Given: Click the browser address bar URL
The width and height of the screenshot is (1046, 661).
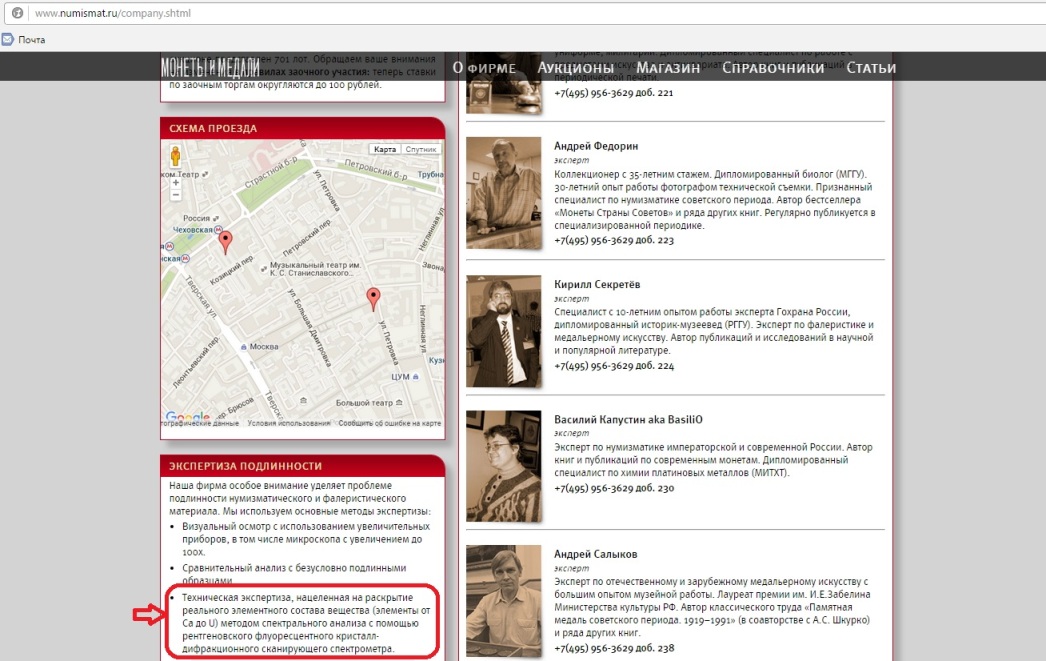Looking at the screenshot, I should (113, 13).
